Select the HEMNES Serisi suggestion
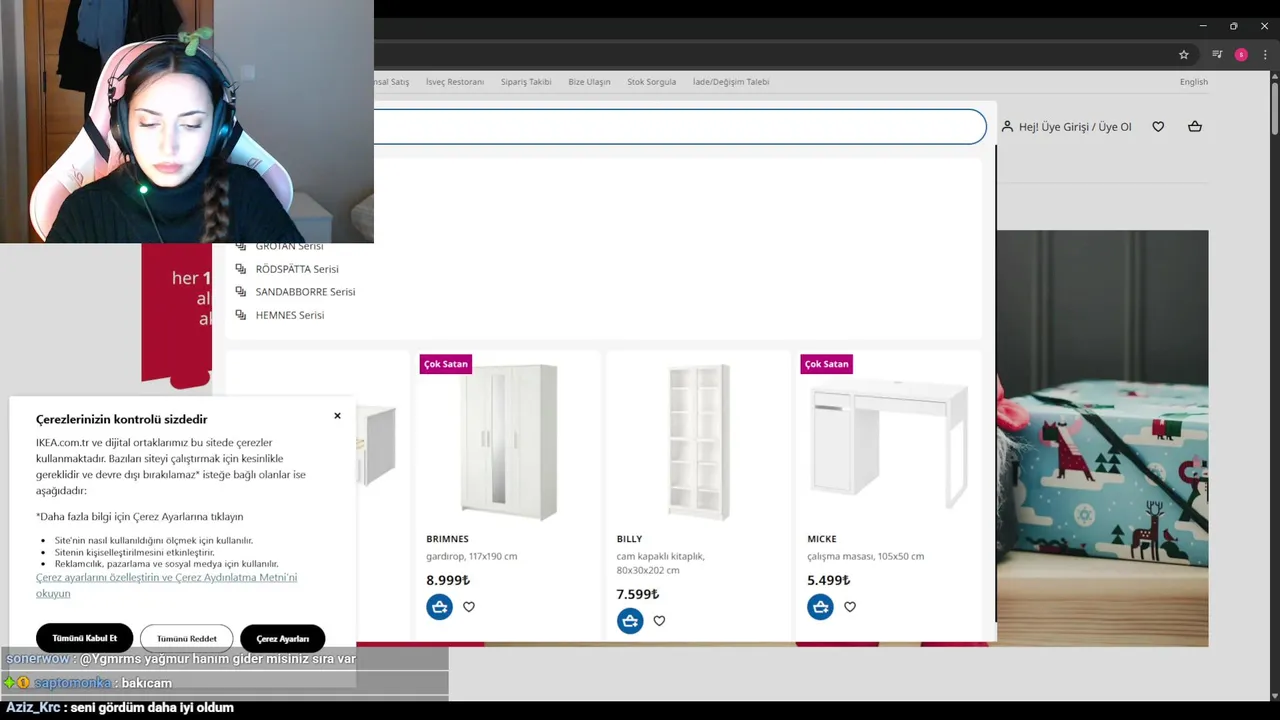 290,315
